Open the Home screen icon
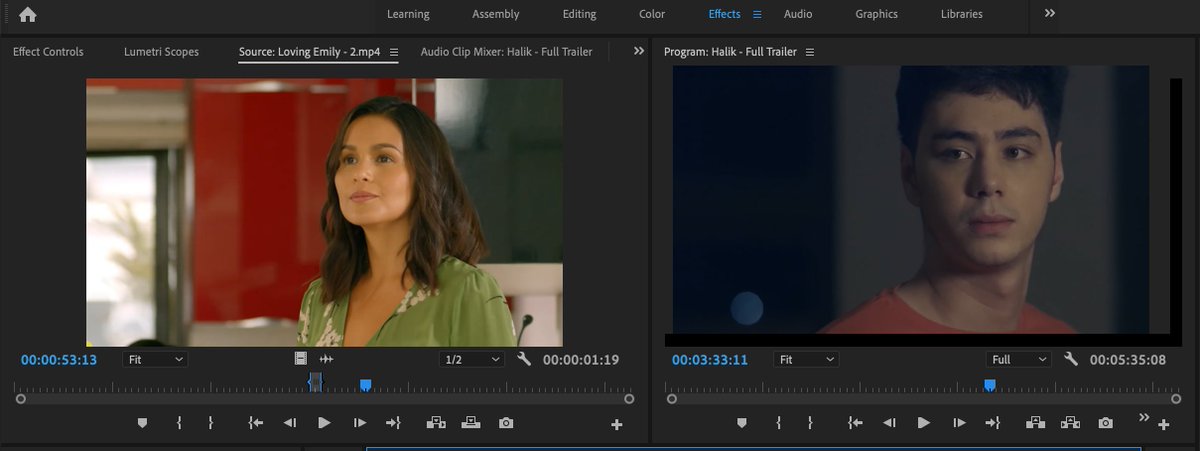Screen dimensions: 1200x451 click(x=28, y=14)
